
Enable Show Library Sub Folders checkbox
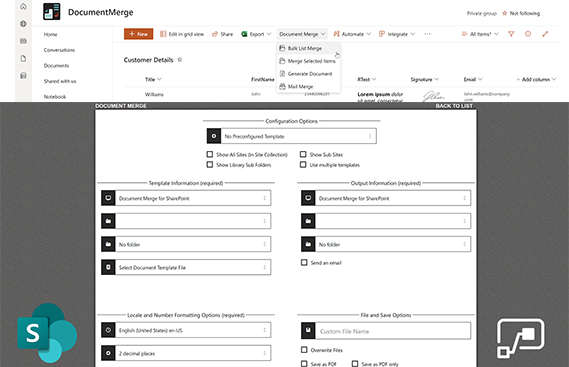pos(210,164)
